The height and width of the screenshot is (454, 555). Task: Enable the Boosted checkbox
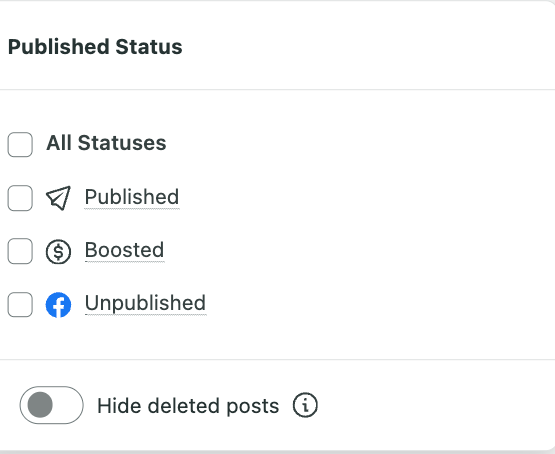[20, 251]
